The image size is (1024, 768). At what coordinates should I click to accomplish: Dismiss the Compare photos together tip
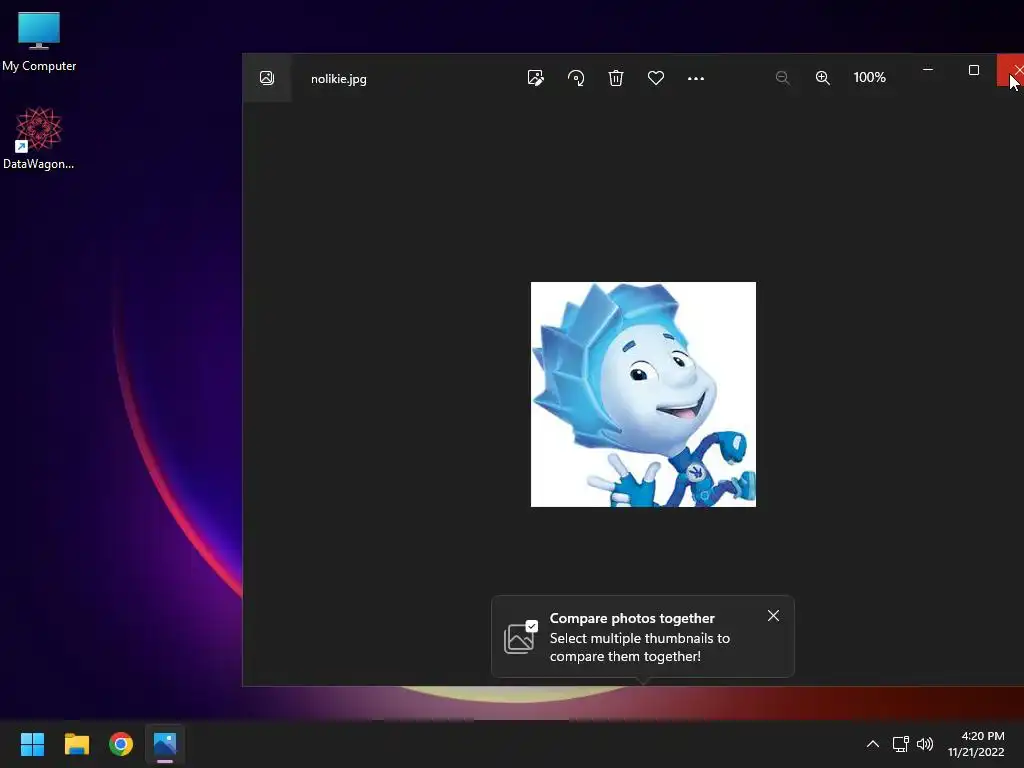tap(773, 616)
